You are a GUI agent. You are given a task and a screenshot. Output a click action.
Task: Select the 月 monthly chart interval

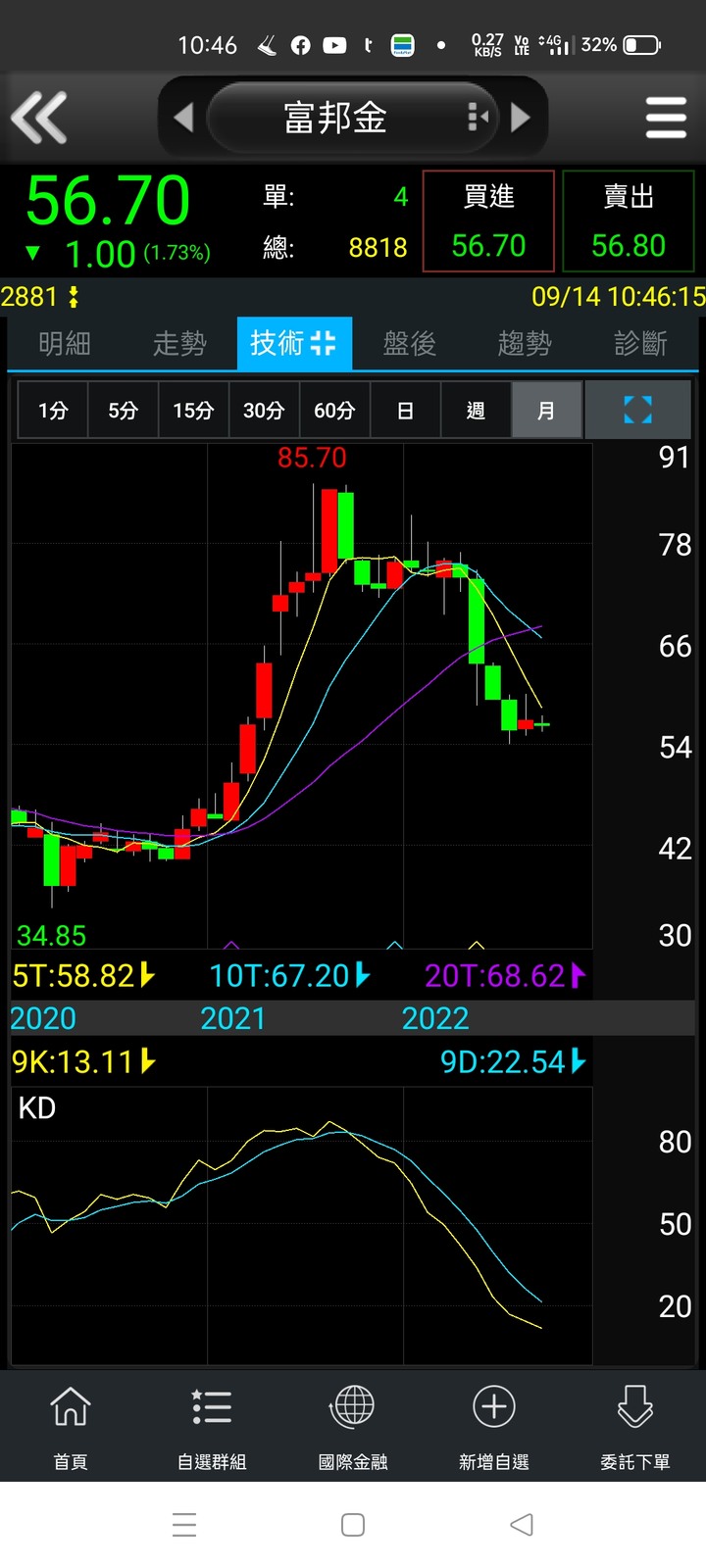546,410
